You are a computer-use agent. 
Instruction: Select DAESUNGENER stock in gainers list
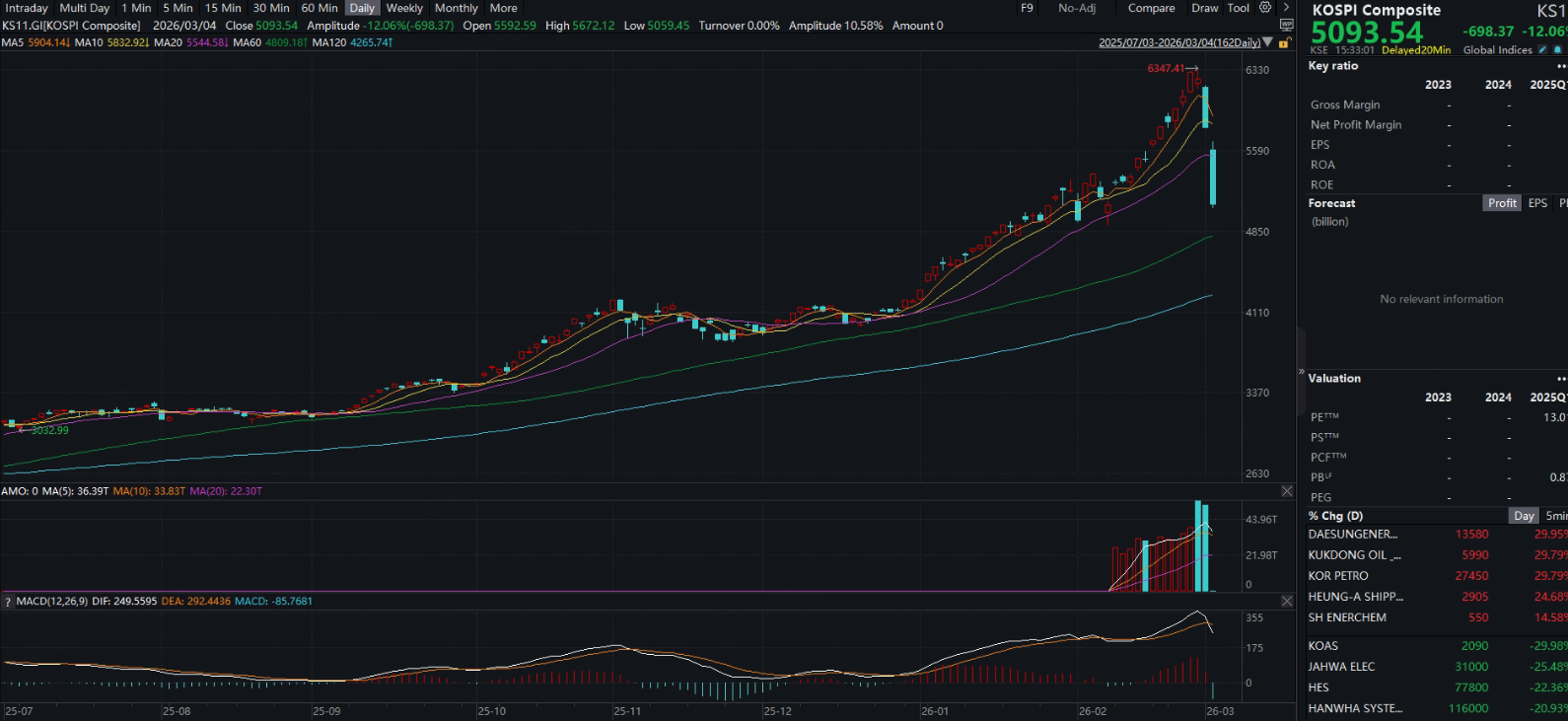pos(1352,535)
